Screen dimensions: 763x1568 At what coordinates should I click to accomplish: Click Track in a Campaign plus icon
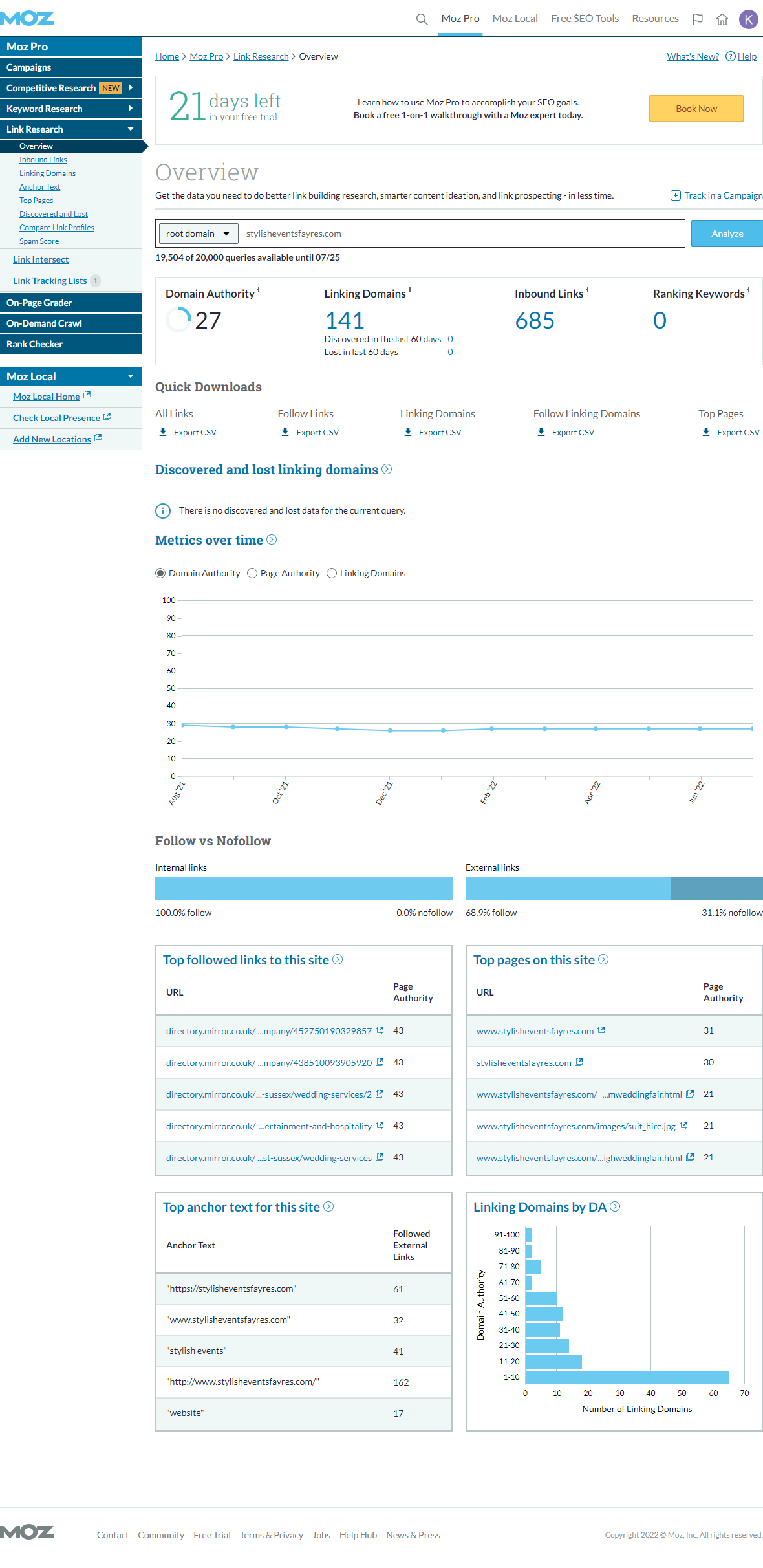676,195
